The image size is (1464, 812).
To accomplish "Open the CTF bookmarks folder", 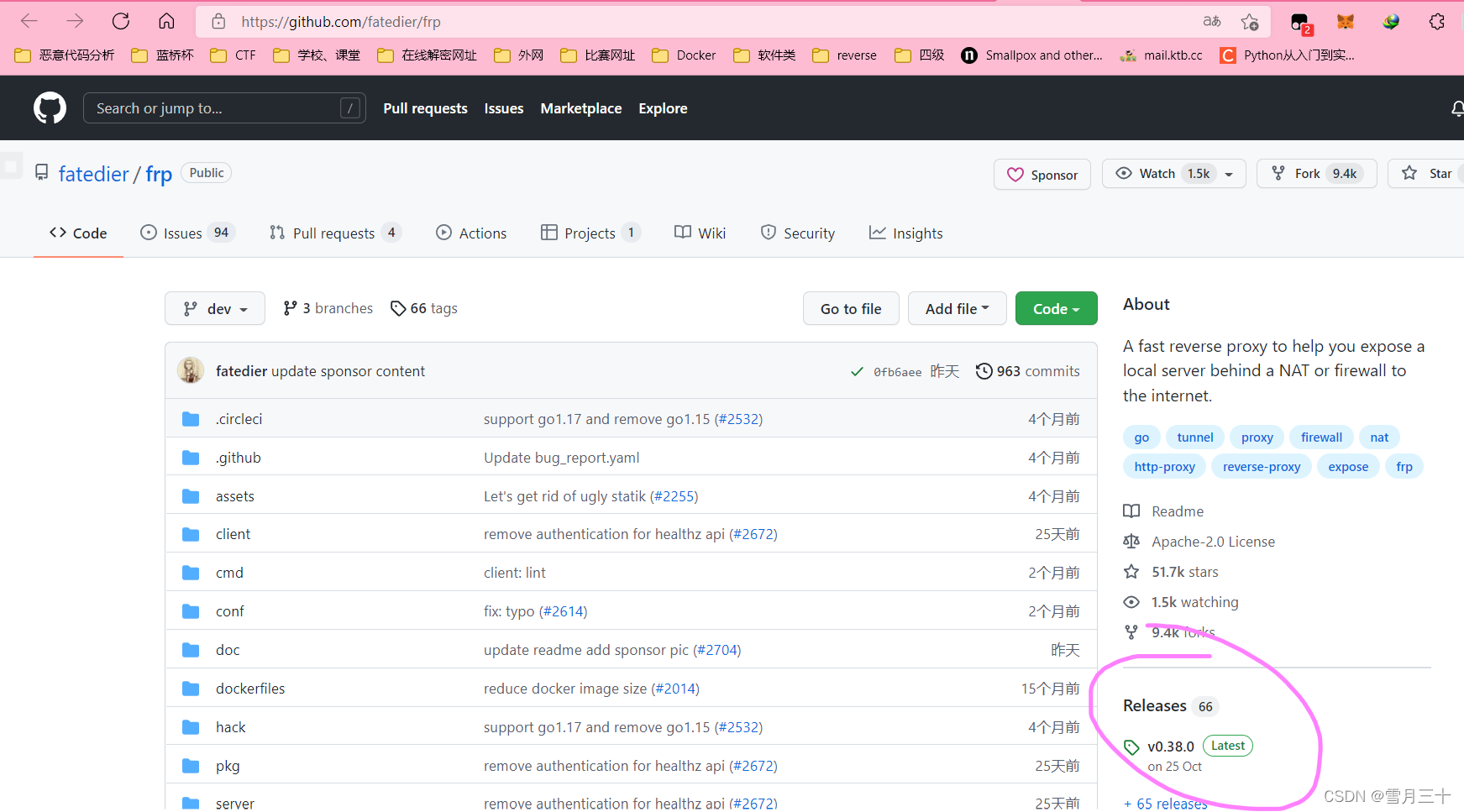I will tap(234, 55).
